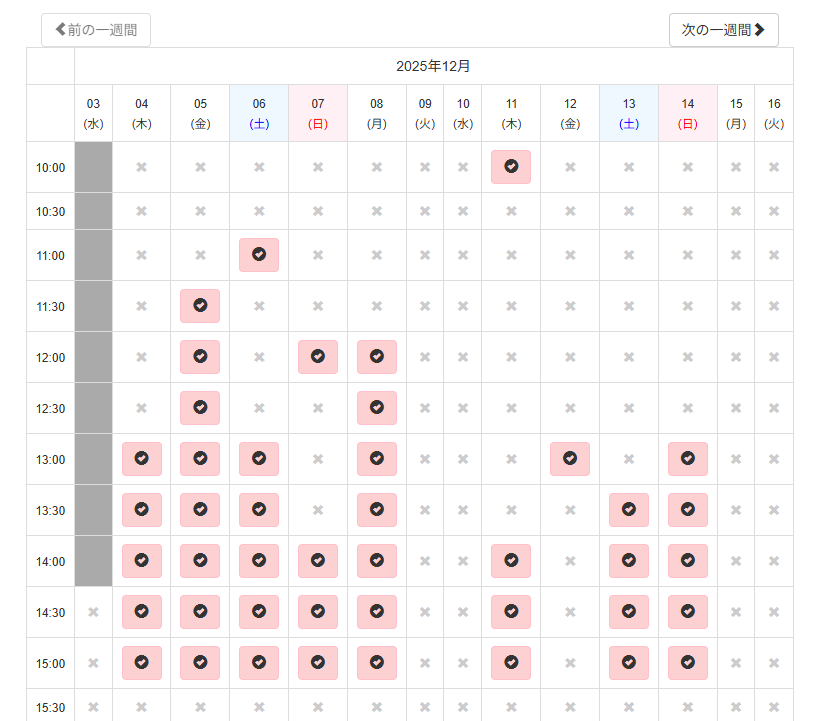The height and width of the screenshot is (721, 825).
Task: Pick the 11 (木) 14:00 available slot
Action: coord(511,561)
